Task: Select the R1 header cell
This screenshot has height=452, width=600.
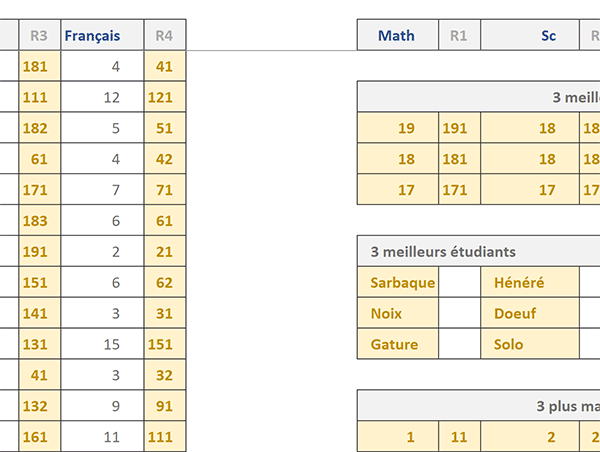Action: tap(460, 35)
